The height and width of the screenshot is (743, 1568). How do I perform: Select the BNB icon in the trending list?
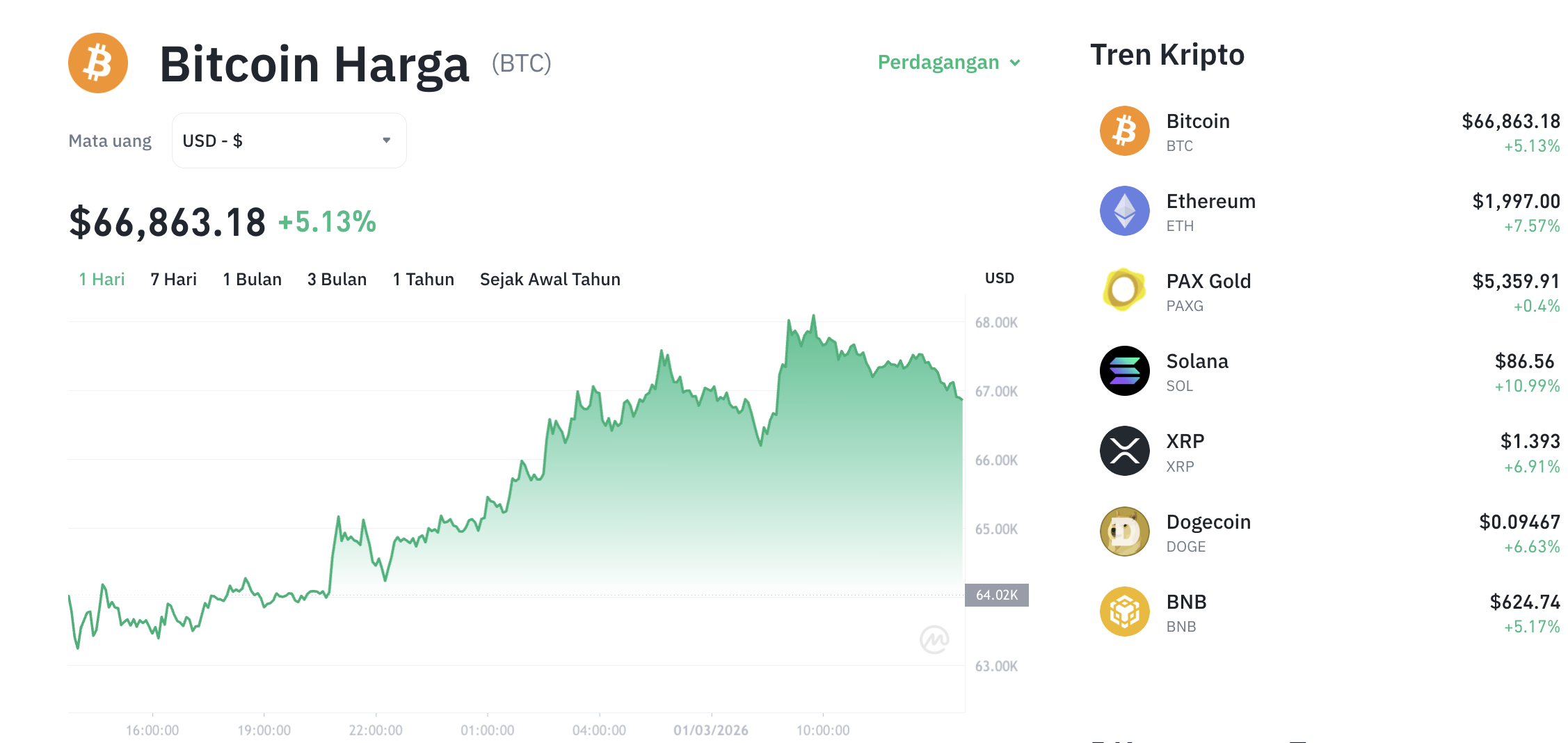(1123, 612)
